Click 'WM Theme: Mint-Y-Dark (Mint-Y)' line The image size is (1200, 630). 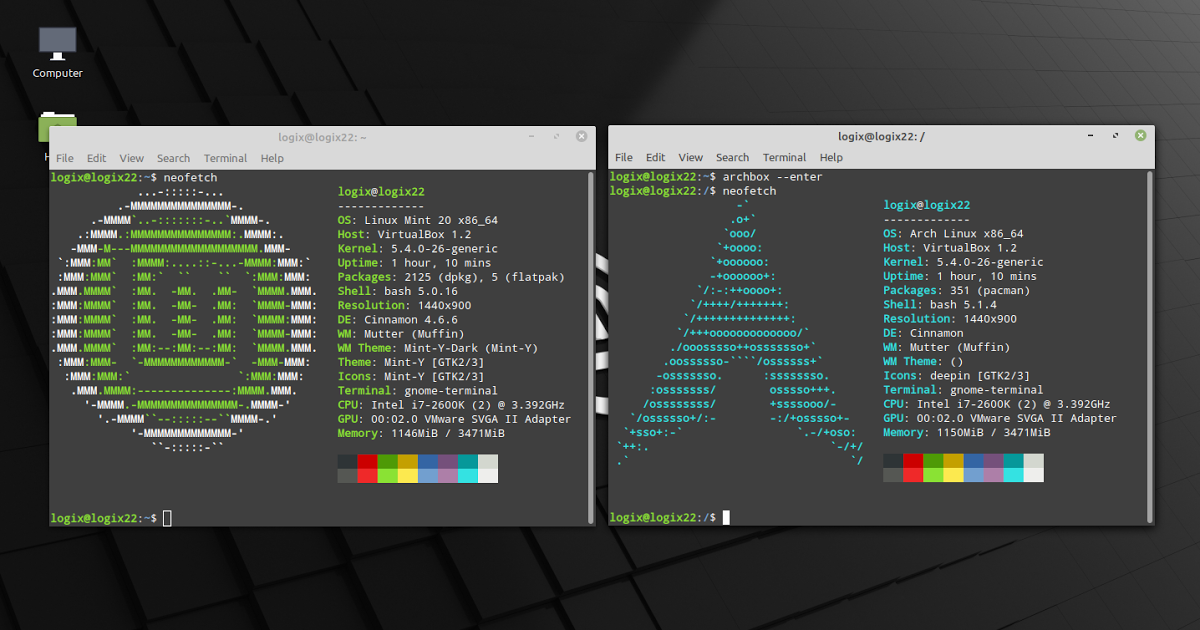click(x=438, y=348)
